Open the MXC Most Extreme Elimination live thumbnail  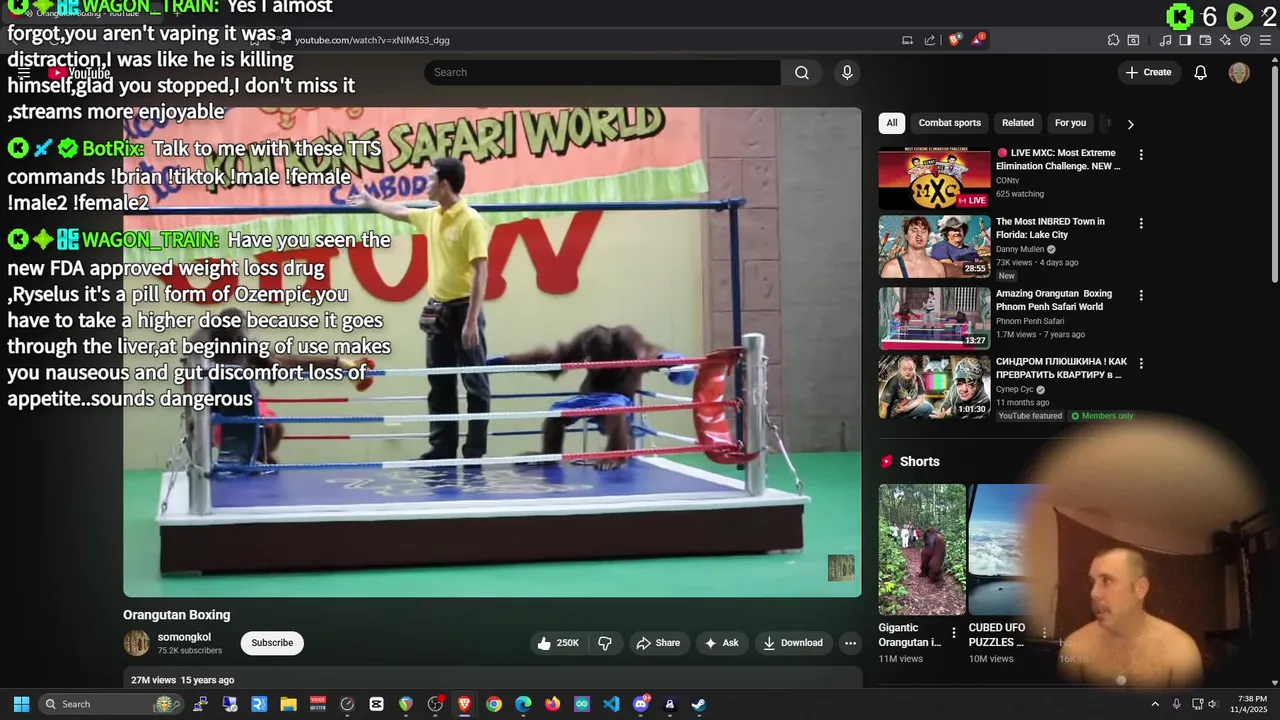click(x=934, y=178)
